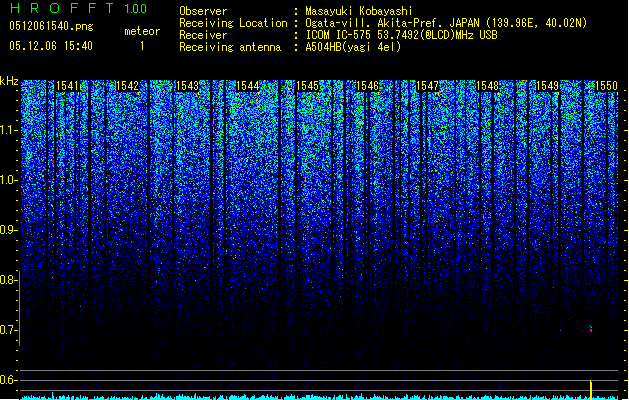Click the Observer field label
The width and height of the screenshot is (629, 400).
pyautogui.click(x=203, y=11)
